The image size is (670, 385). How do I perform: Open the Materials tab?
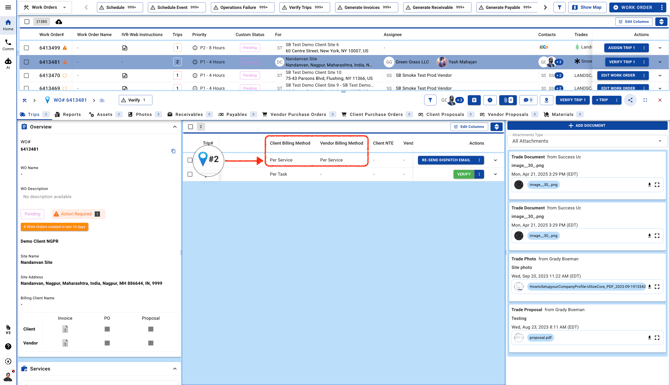click(563, 115)
